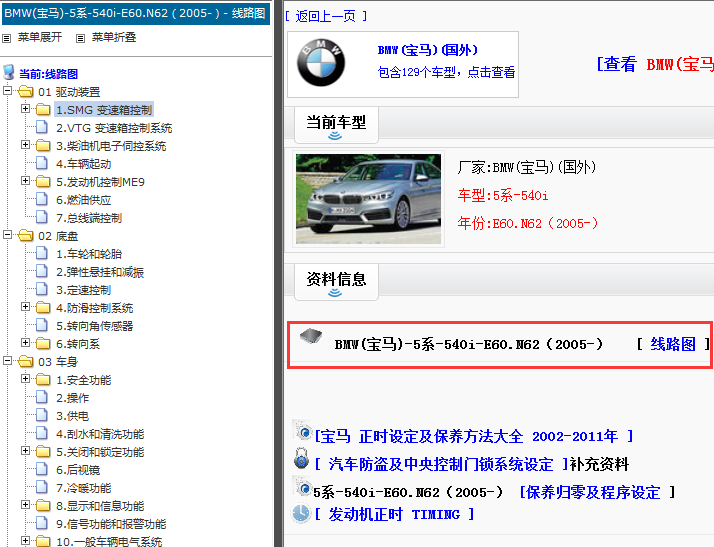Open the 当前车型 tab
714x547 pixels.
[x=336, y=124]
